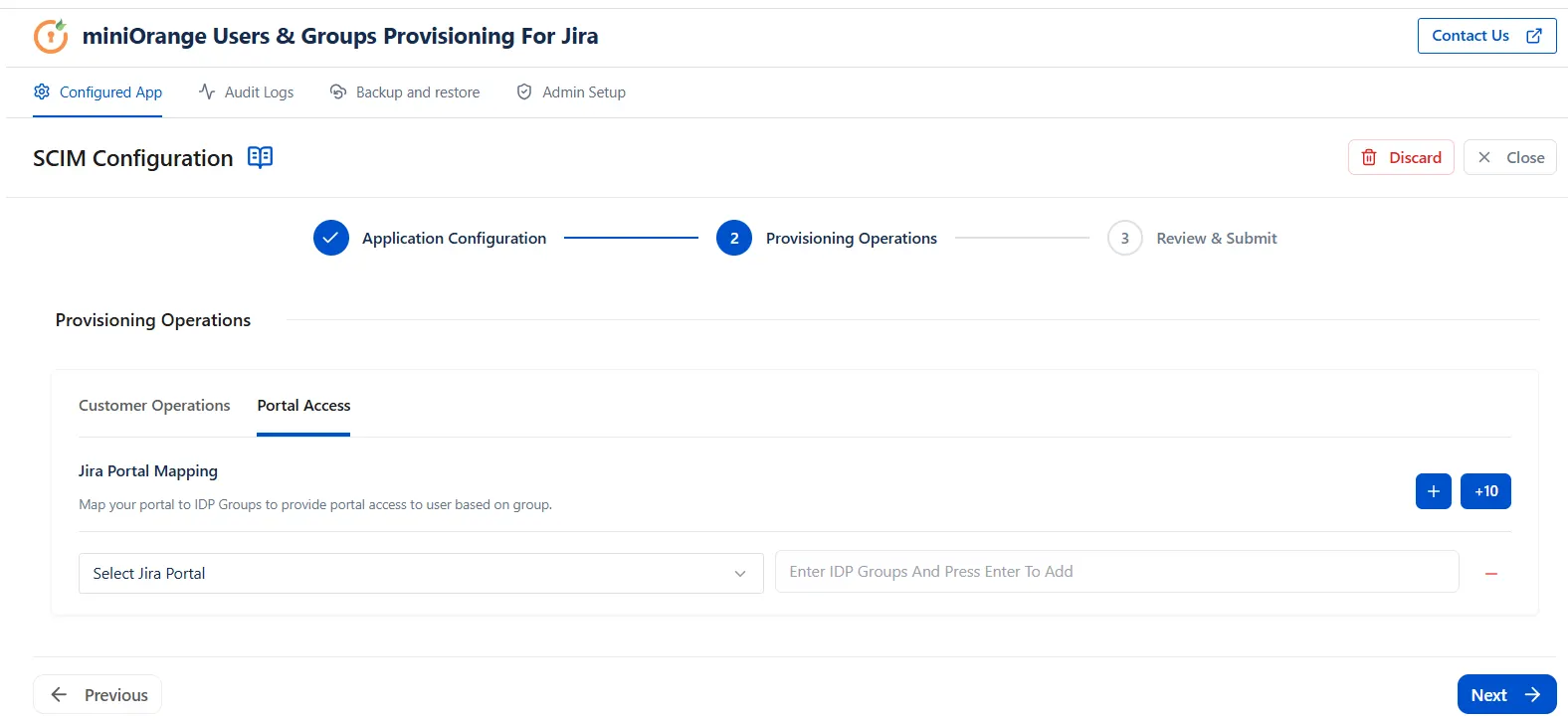Go to the Admin Setup tab
The width and height of the screenshot is (1568, 723).
[x=571, y=92]
